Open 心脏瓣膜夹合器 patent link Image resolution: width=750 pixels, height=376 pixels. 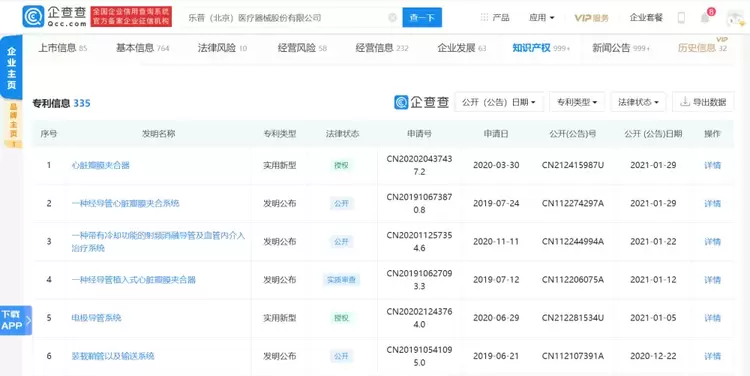[x=100, y=165]
